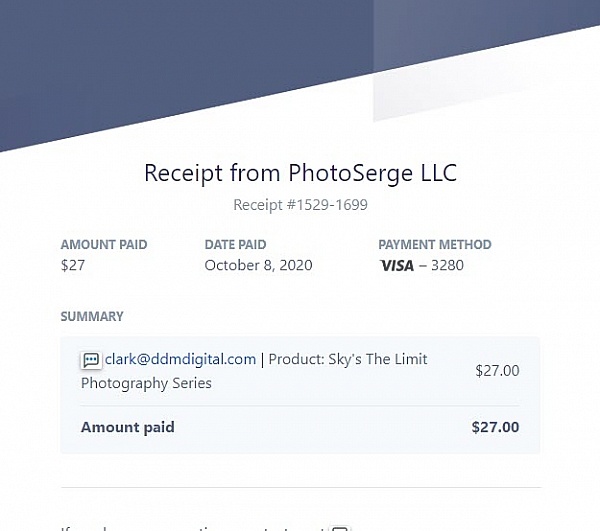Viewport: 600px width, 531px height.
Task: Select the October 8, 2020 date
Action: coord(258,266)
